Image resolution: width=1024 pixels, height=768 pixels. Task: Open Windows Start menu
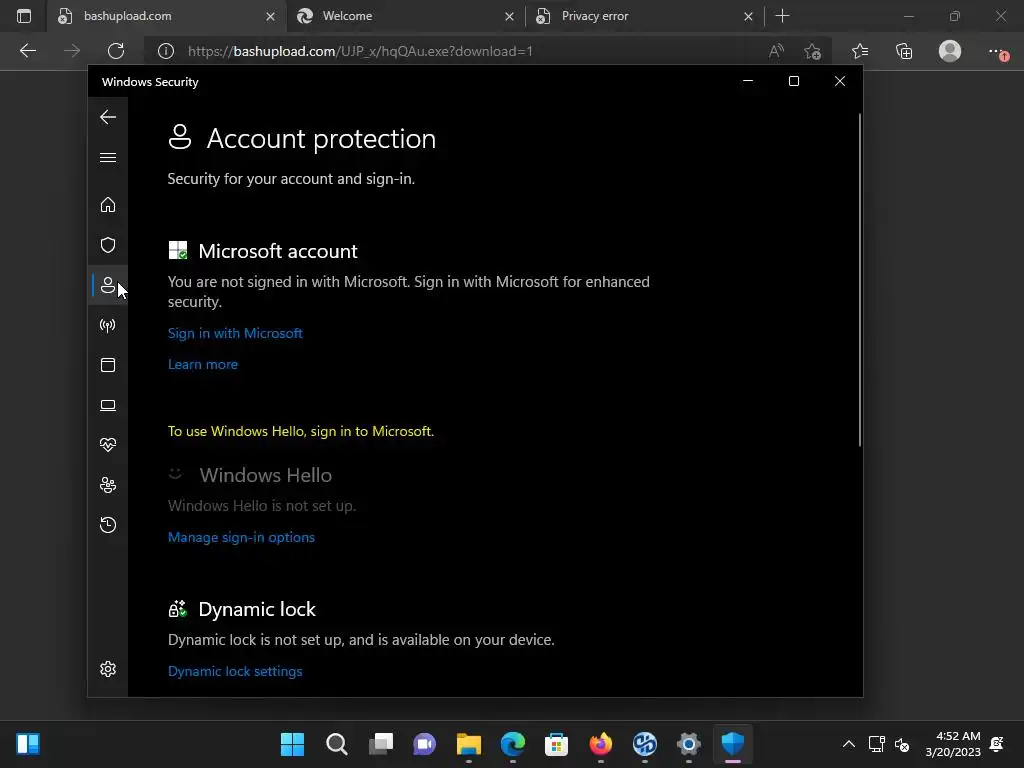(x=293, y=744)
